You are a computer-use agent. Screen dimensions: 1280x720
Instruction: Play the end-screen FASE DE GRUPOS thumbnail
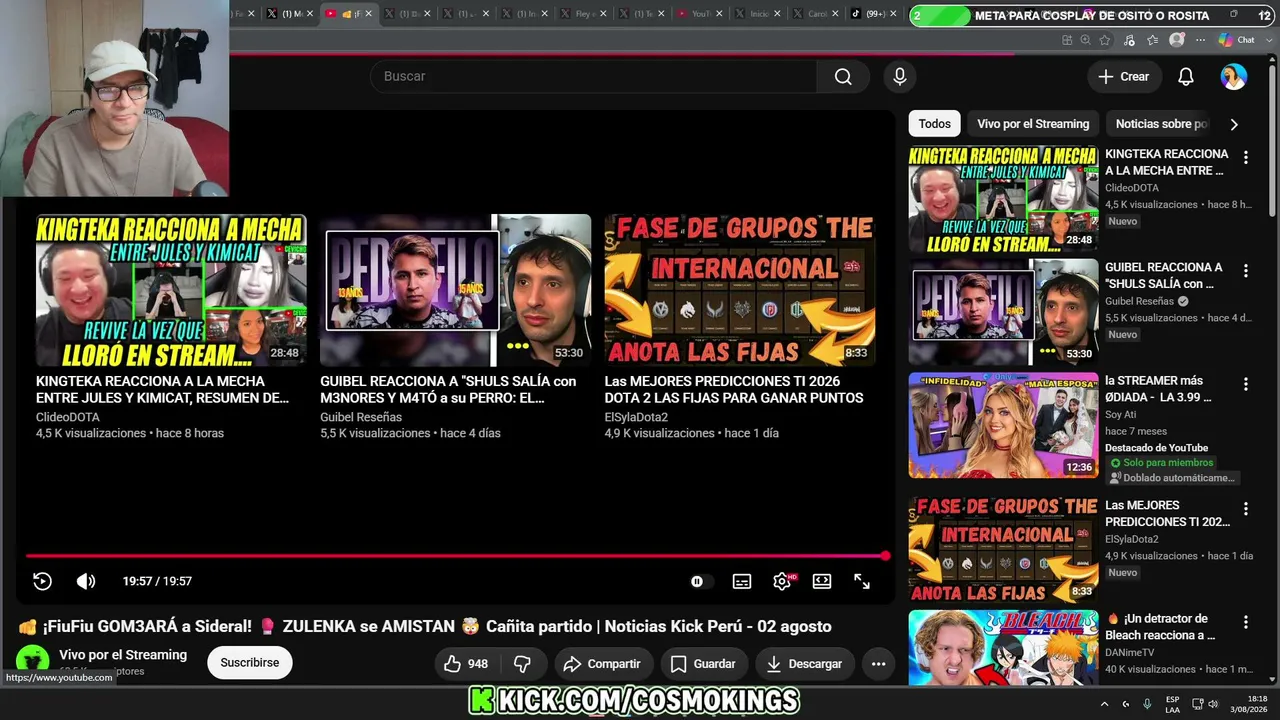tap(740, 290)
